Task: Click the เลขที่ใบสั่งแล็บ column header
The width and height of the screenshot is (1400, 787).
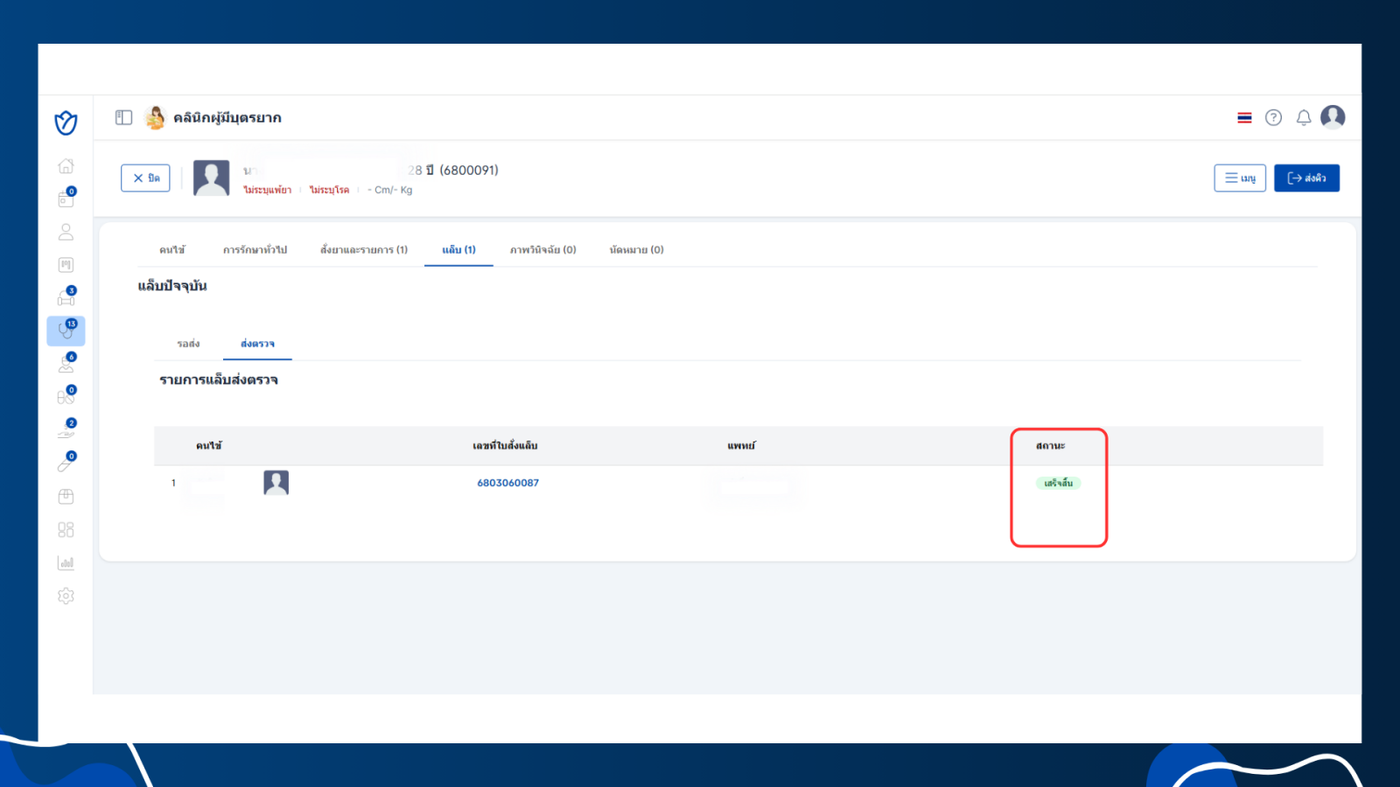Action: pyautogui.click(x=505, y=446)
